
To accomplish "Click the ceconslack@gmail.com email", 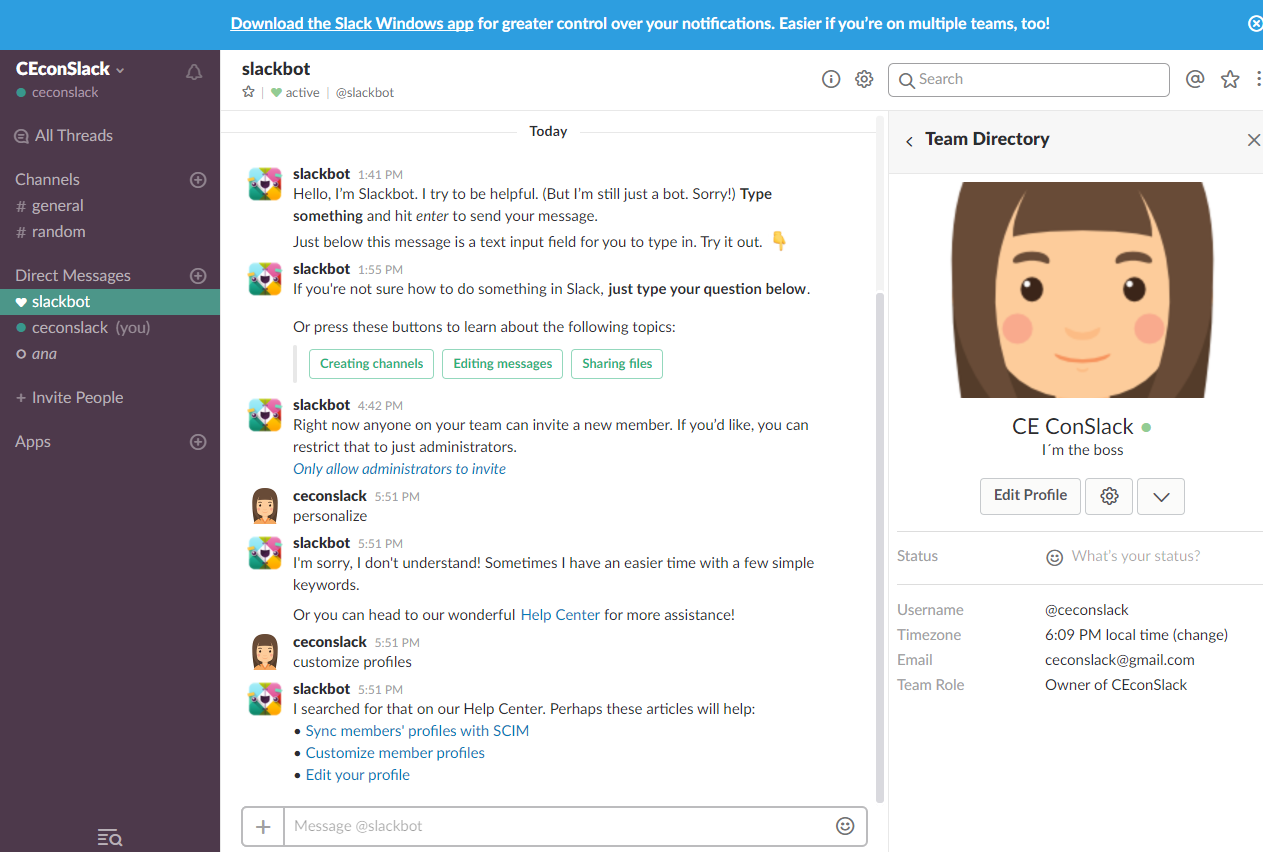I will [1120, 660].
